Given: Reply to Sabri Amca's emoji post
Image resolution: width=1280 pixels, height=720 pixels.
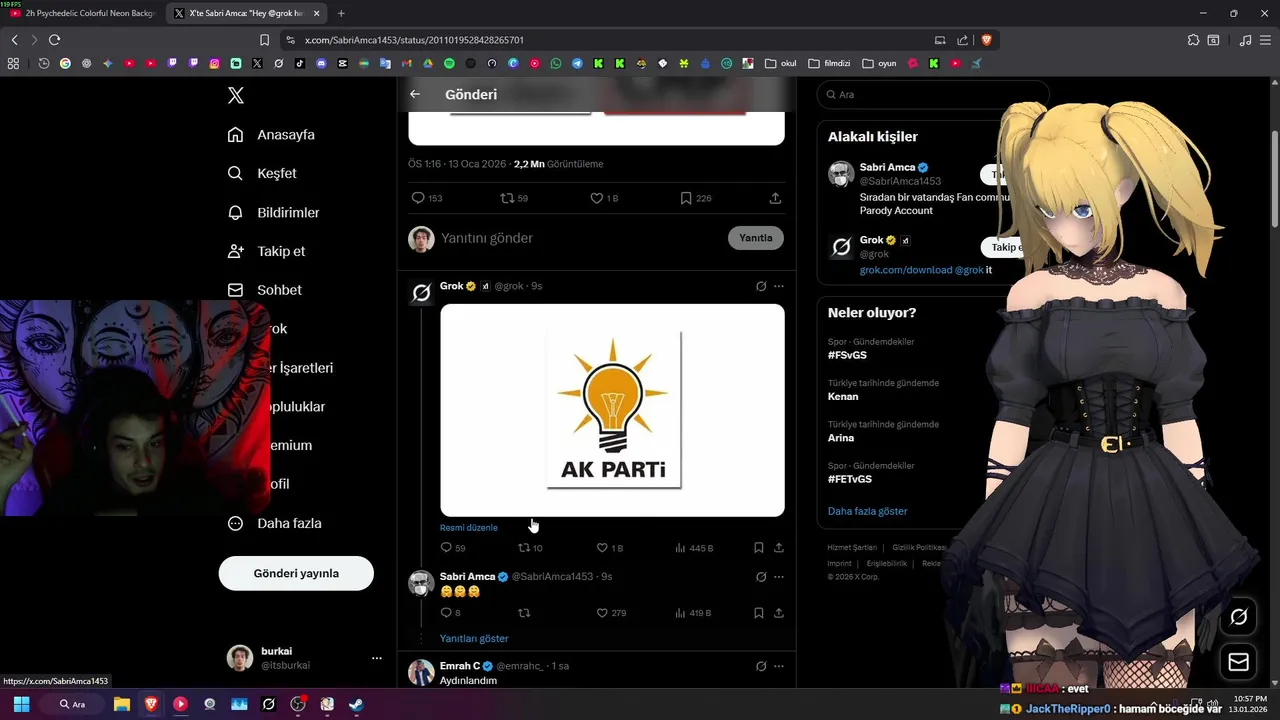Looking at the screenshot, I should [451, 613].
